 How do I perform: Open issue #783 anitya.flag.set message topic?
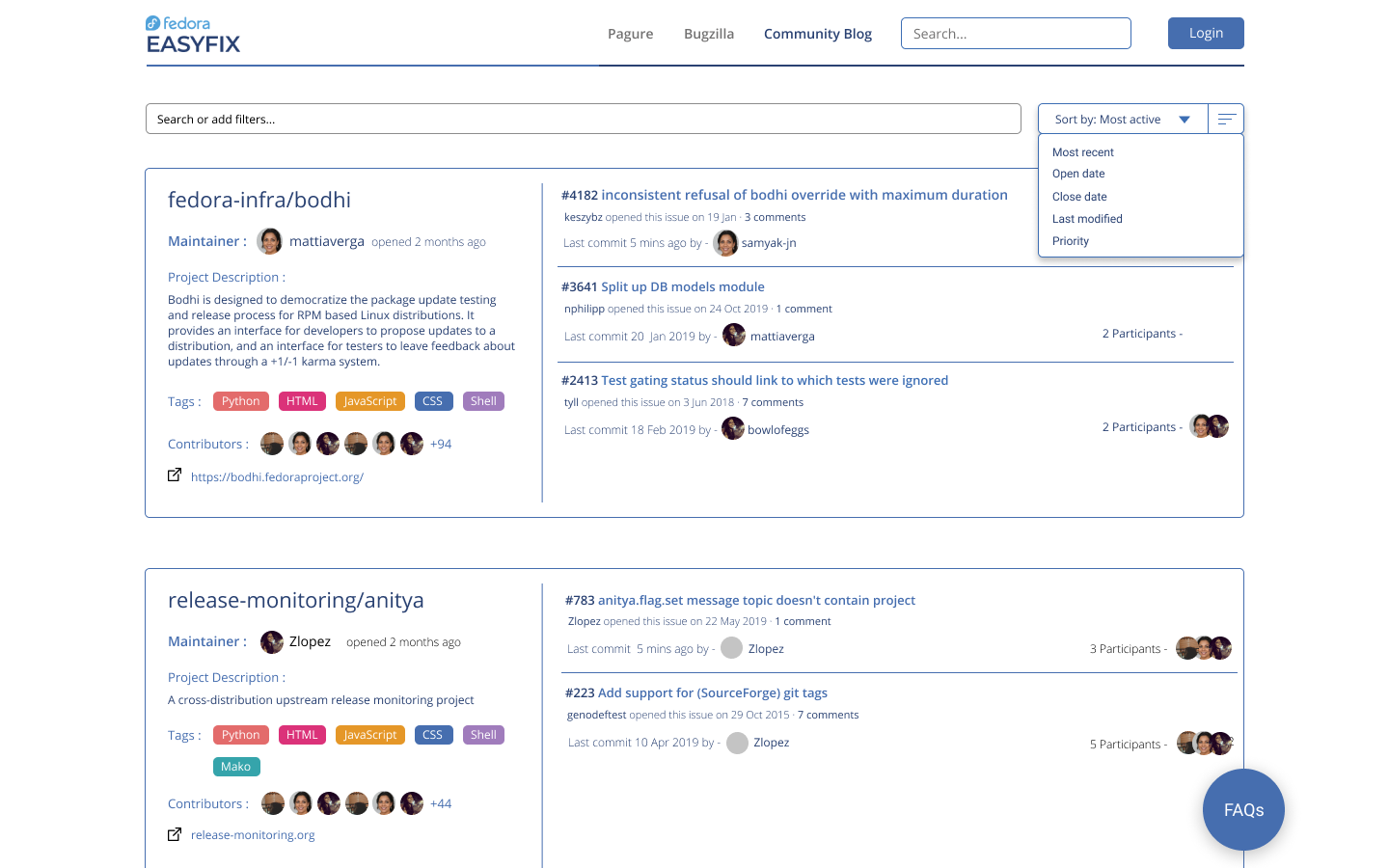coord(740,600)
